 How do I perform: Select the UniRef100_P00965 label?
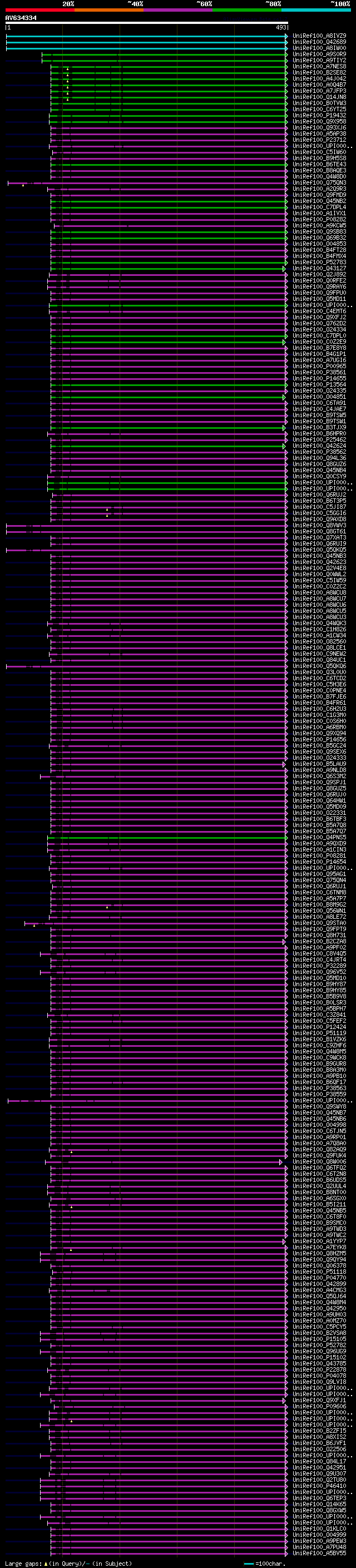pyautogui.click(x=319, y=367)
